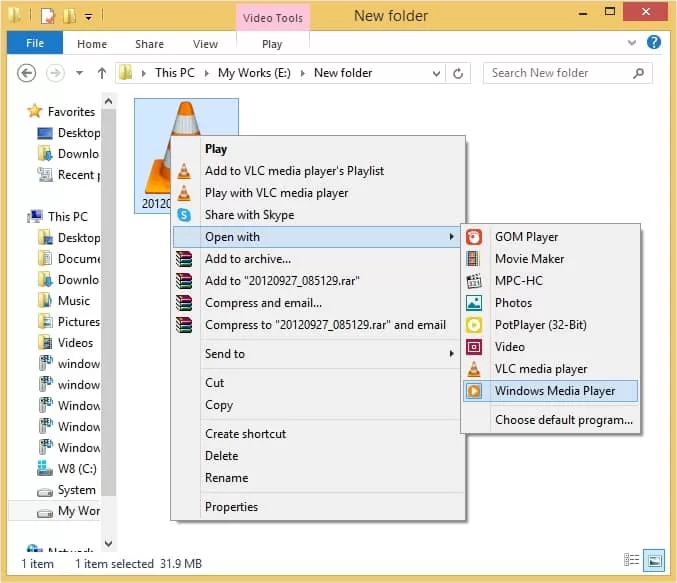Select the VLC video file thumbnail

tap(186, 156)
